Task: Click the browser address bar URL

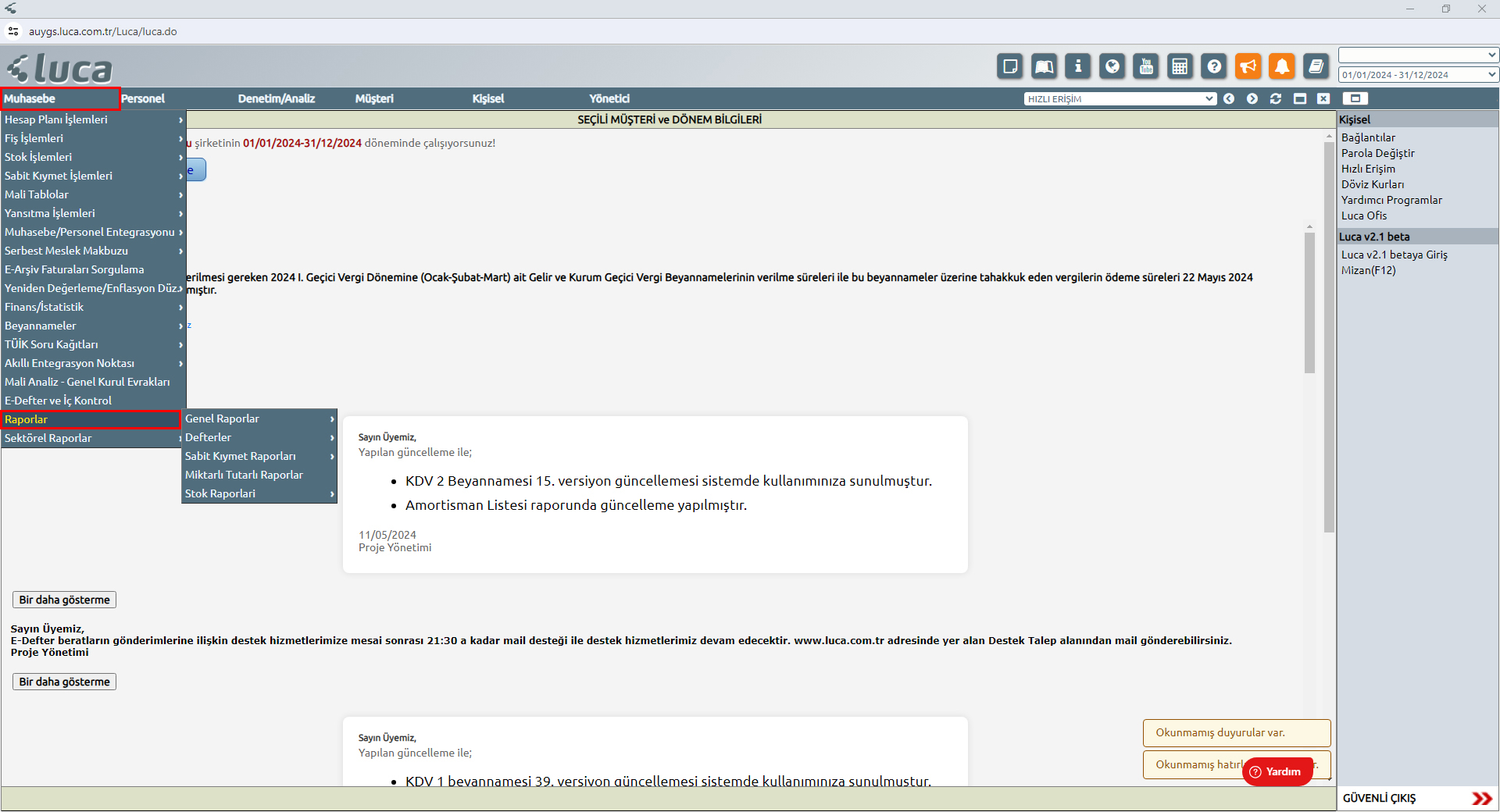Action: pyautogui.click(x=103, y=31)
